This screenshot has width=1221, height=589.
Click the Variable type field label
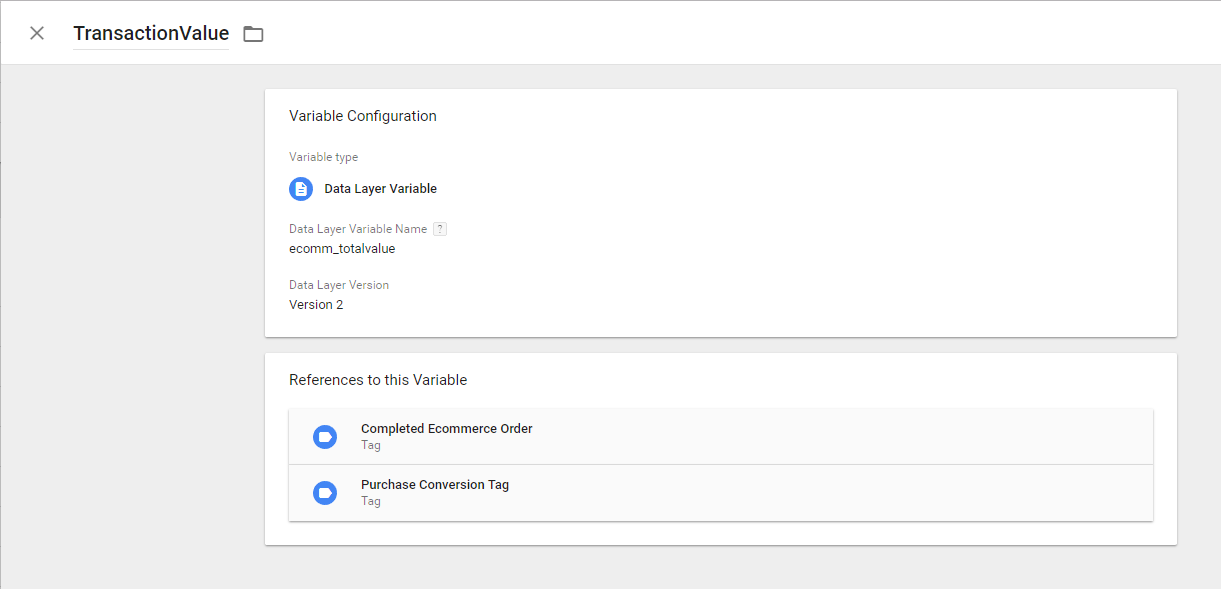coord(323,157)
